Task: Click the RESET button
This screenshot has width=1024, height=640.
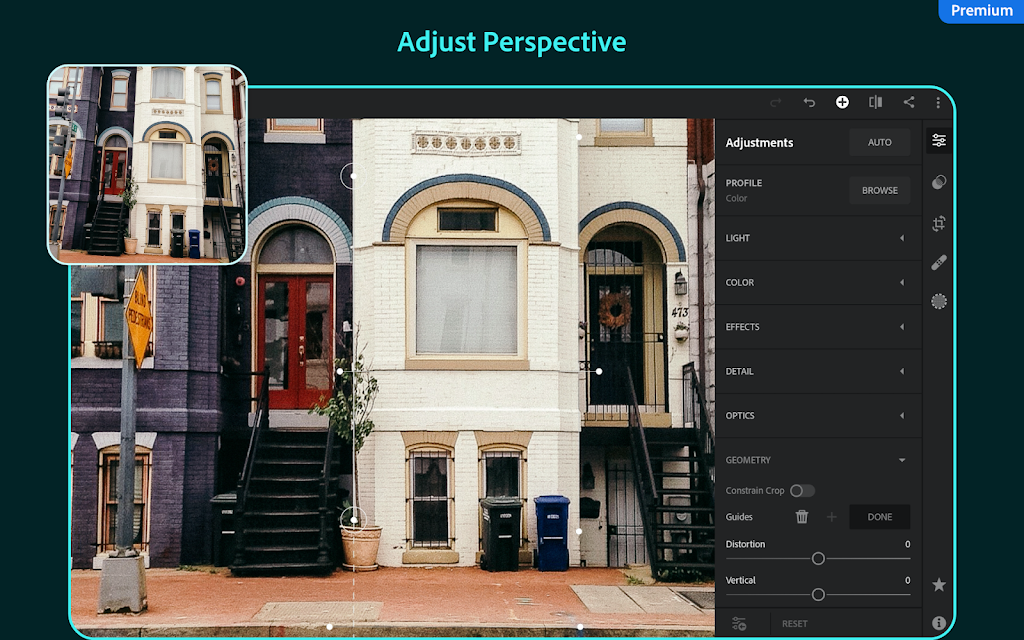Action: [795, 624]
